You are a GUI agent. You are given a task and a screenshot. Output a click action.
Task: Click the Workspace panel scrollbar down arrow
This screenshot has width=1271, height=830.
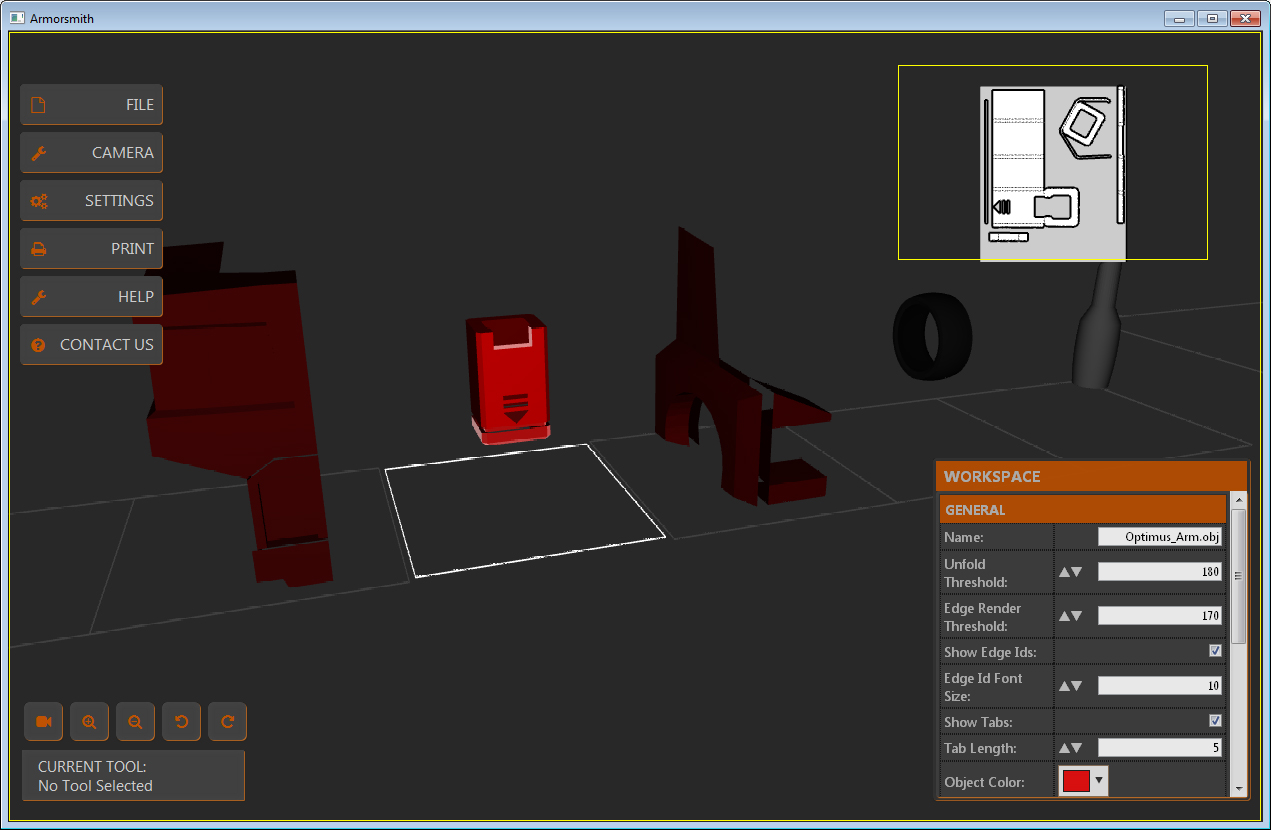(x=1239, y=789)
